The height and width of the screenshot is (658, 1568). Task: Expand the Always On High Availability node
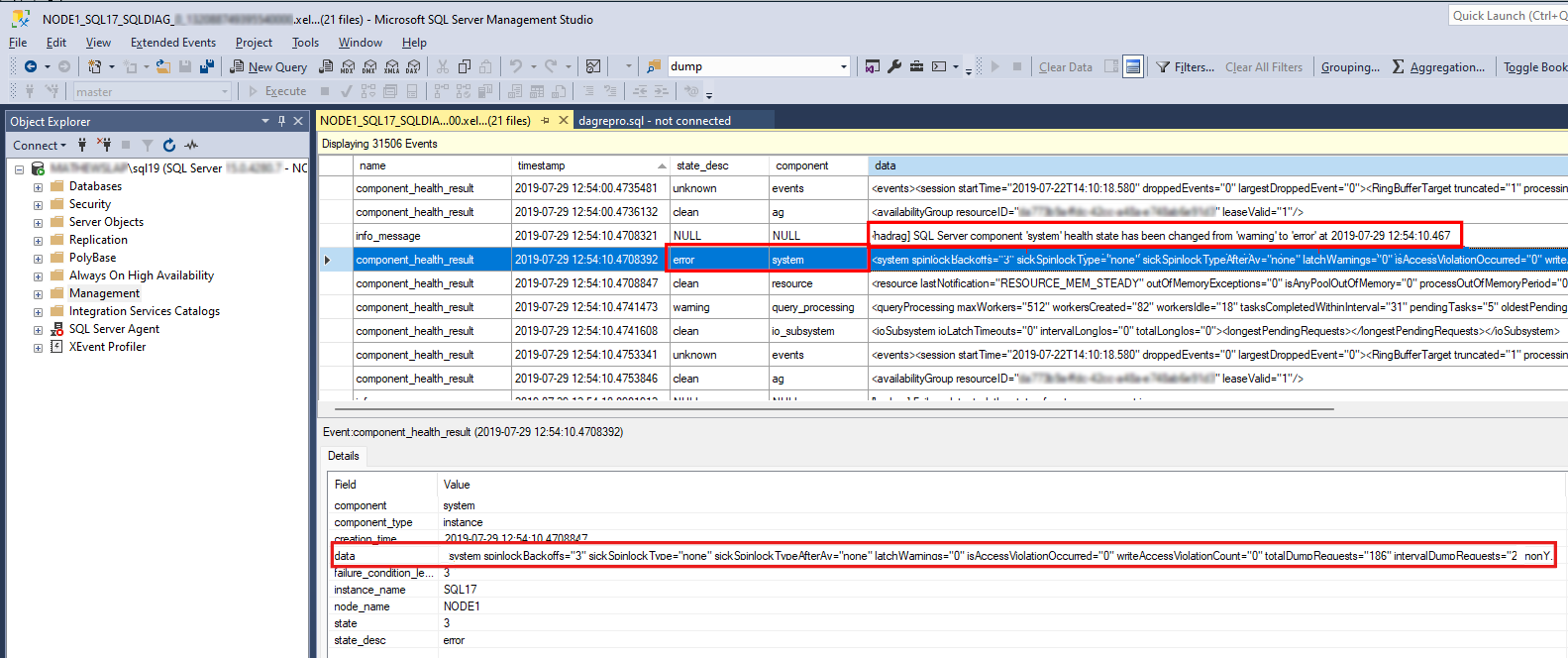(x=38, y=276)
